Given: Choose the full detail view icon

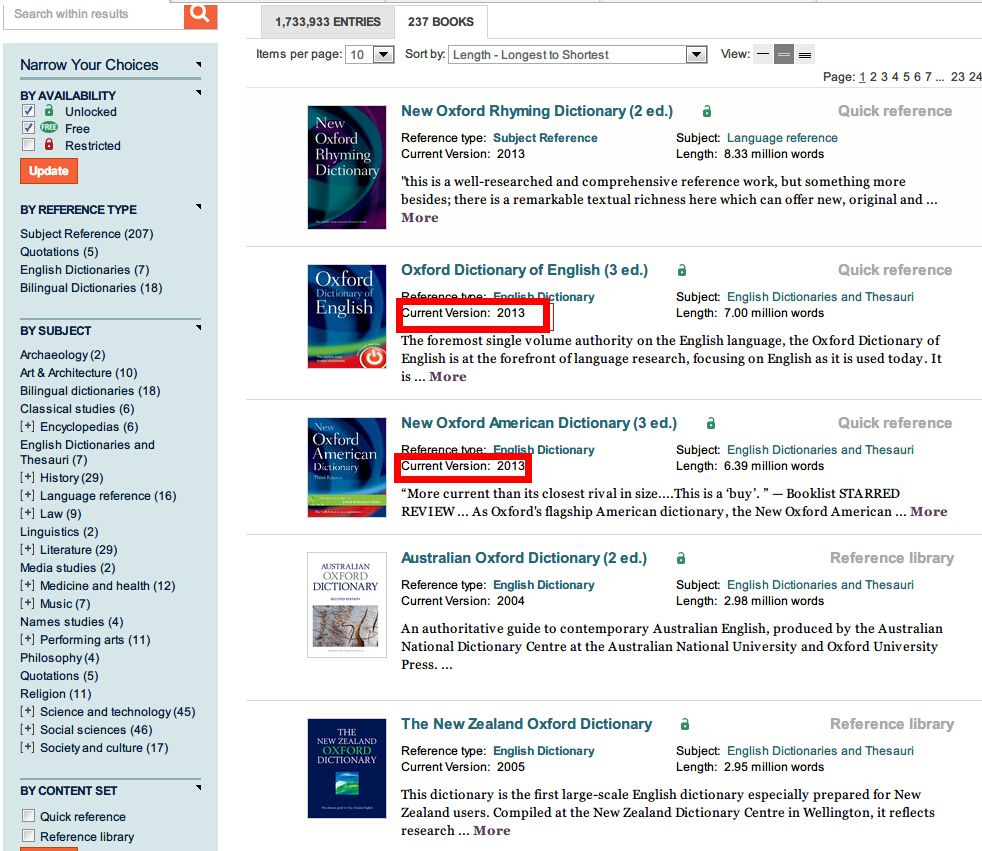Looking at the screenshot, I should coord(805,54).
